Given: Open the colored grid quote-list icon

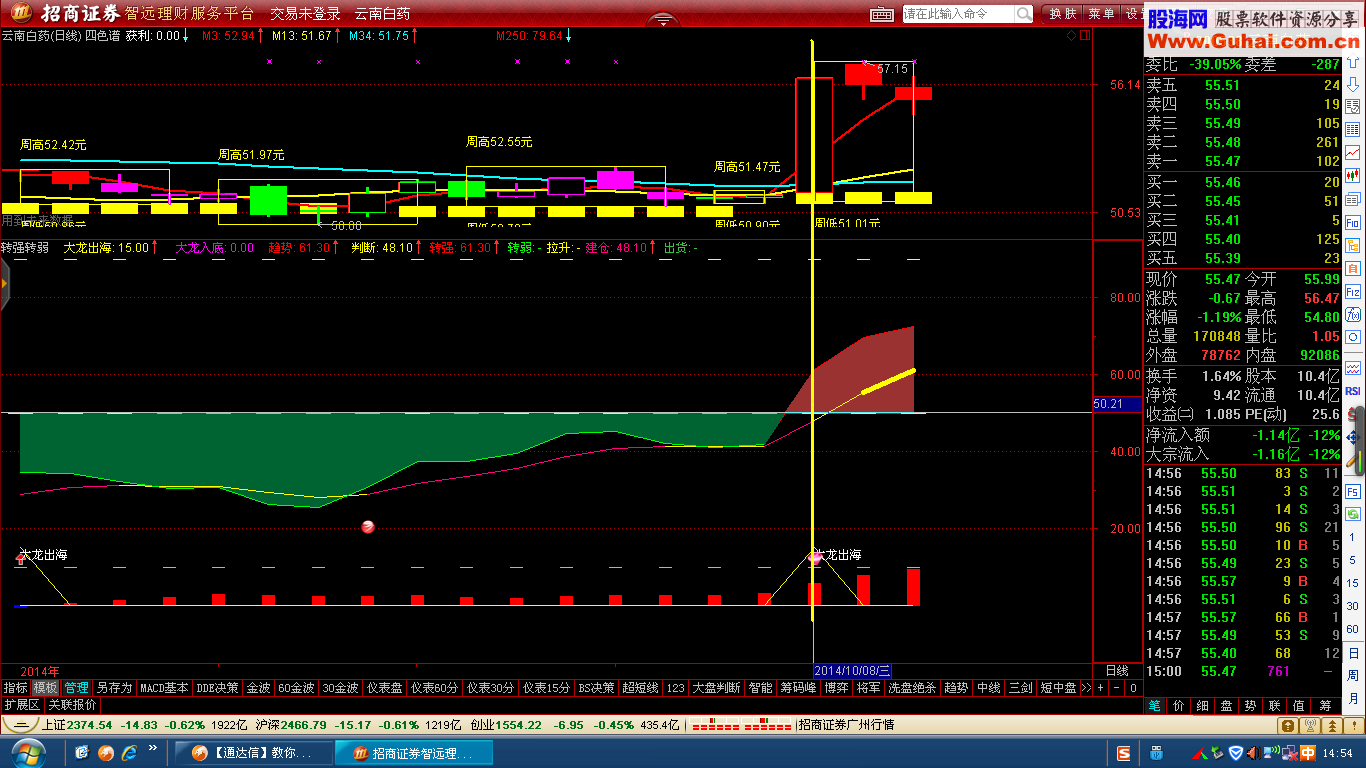Looking at the screenshot, I should (x=1352, y=129).
